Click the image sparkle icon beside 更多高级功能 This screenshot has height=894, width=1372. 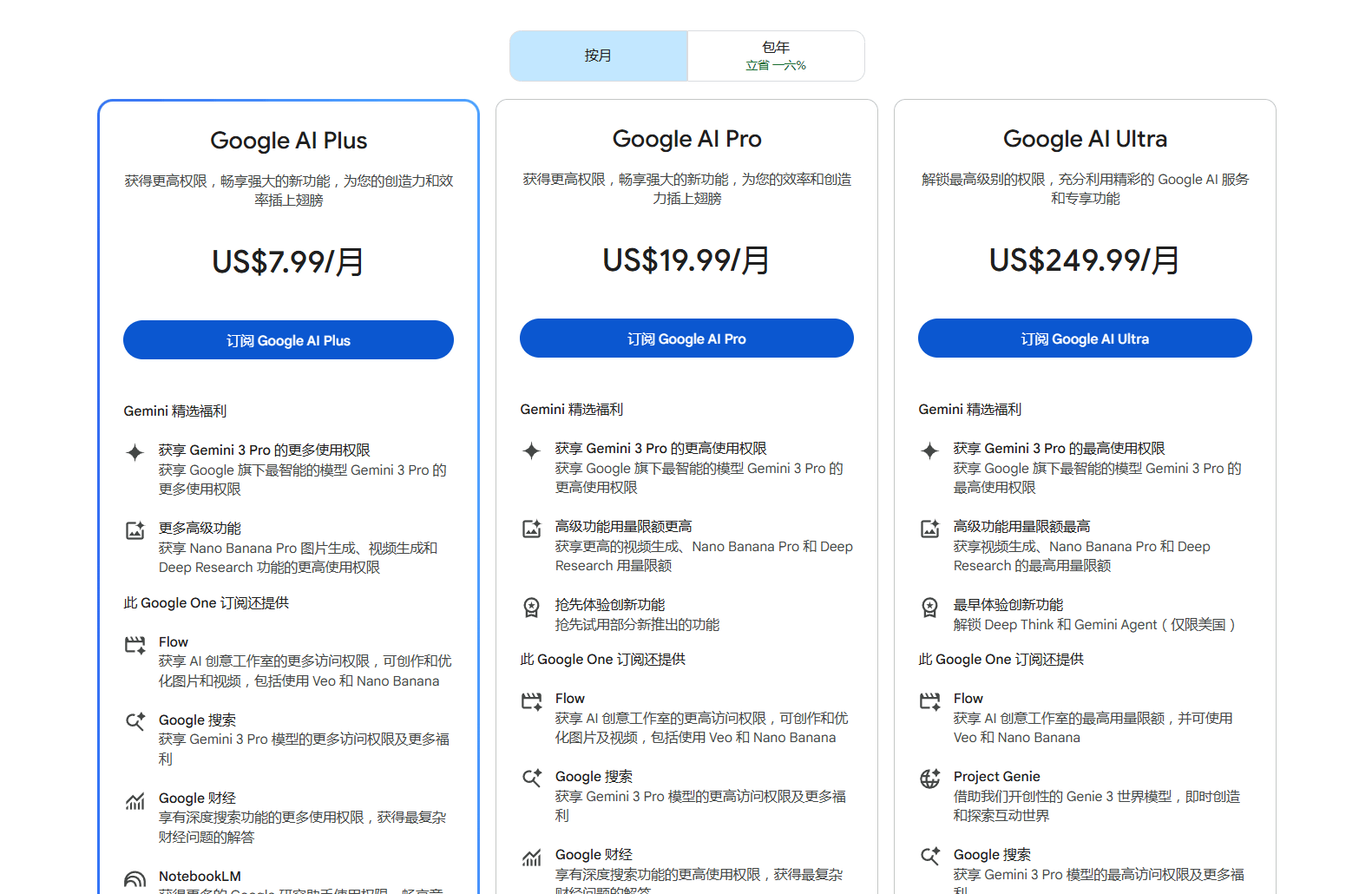(x=135, y=530)
